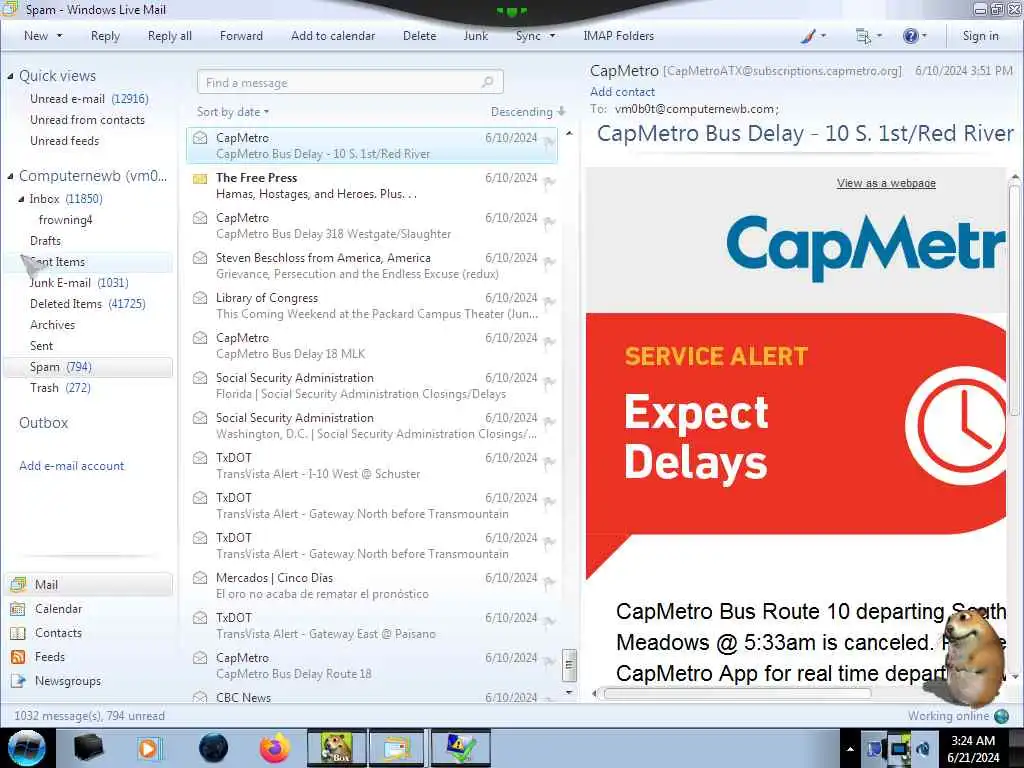
Task: Click Reply all in the toolbar
Action: point(170,36)
